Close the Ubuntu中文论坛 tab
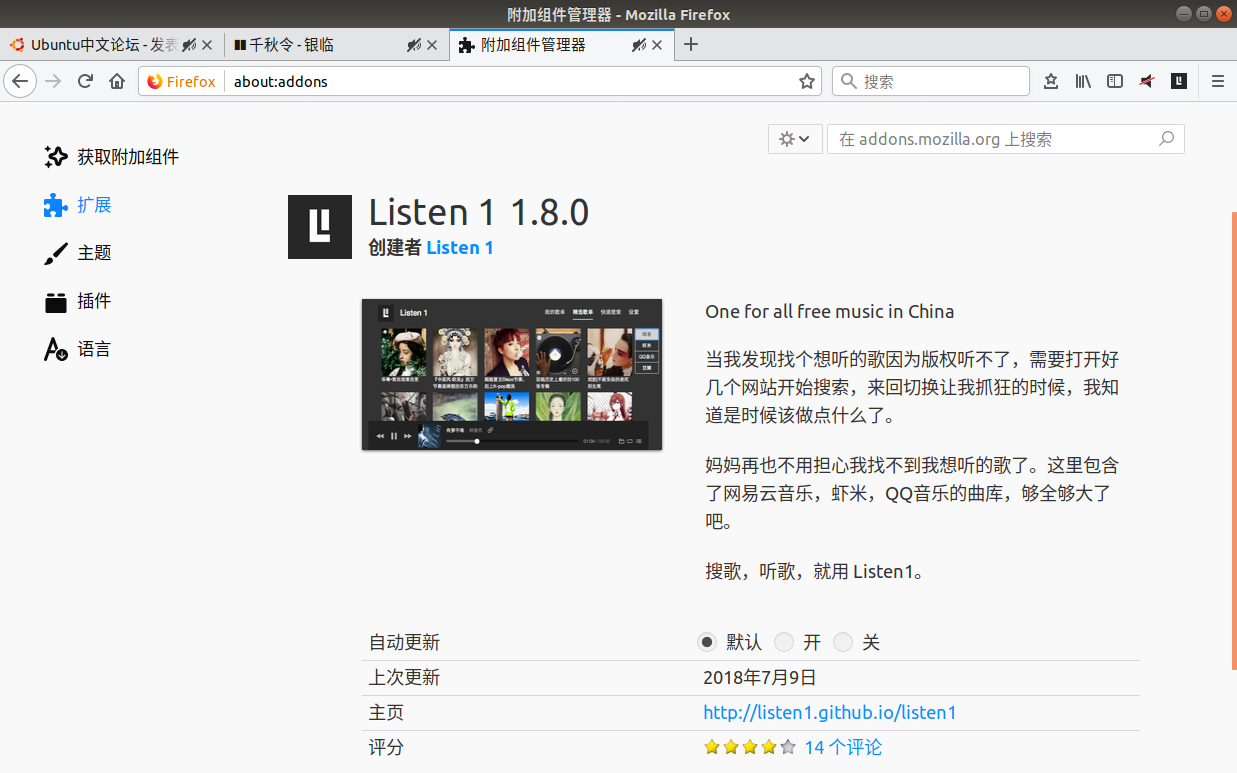 point(207,45)
